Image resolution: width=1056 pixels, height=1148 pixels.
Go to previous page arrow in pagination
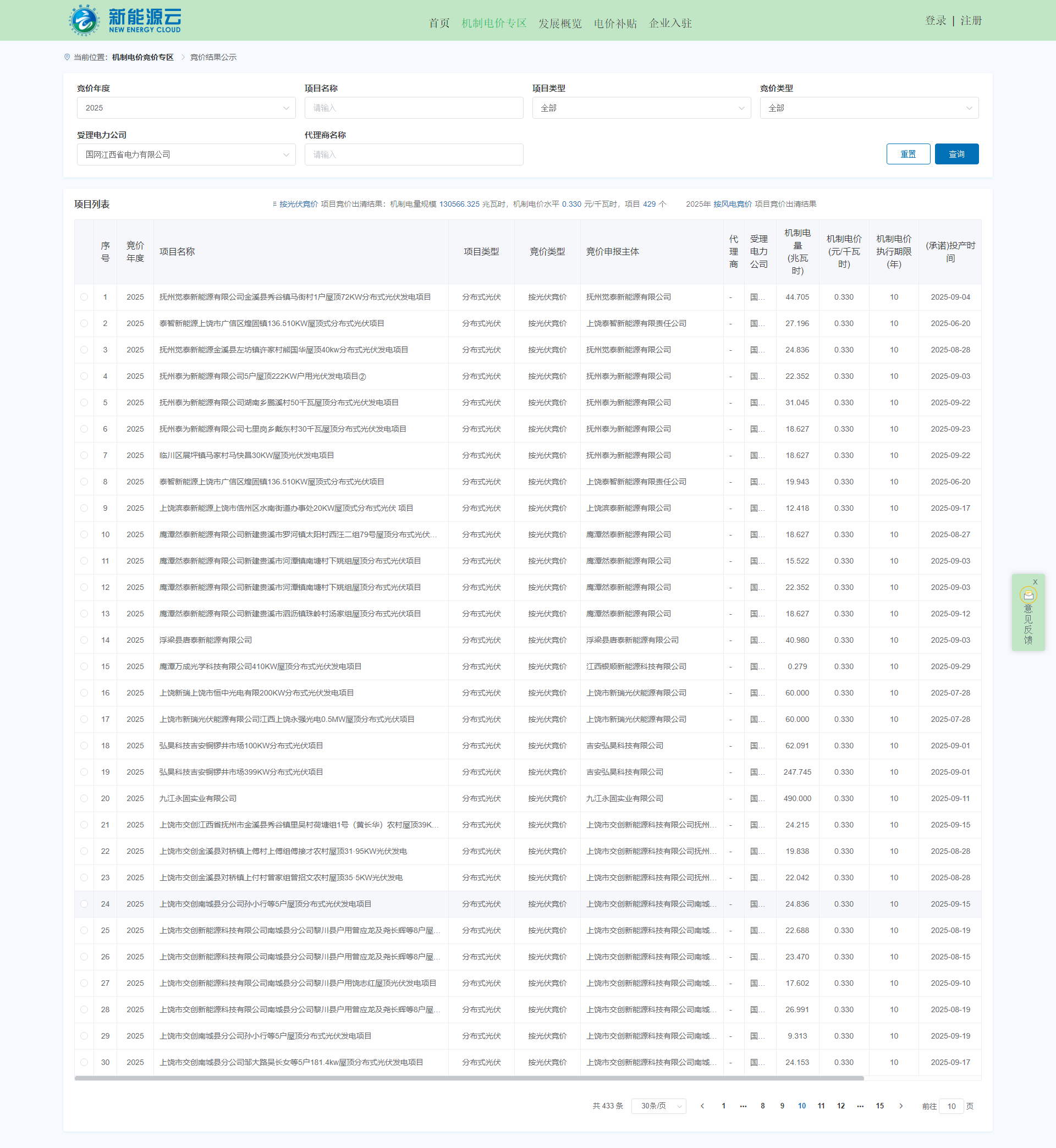pyautogui.click(x=702, y=1106)
